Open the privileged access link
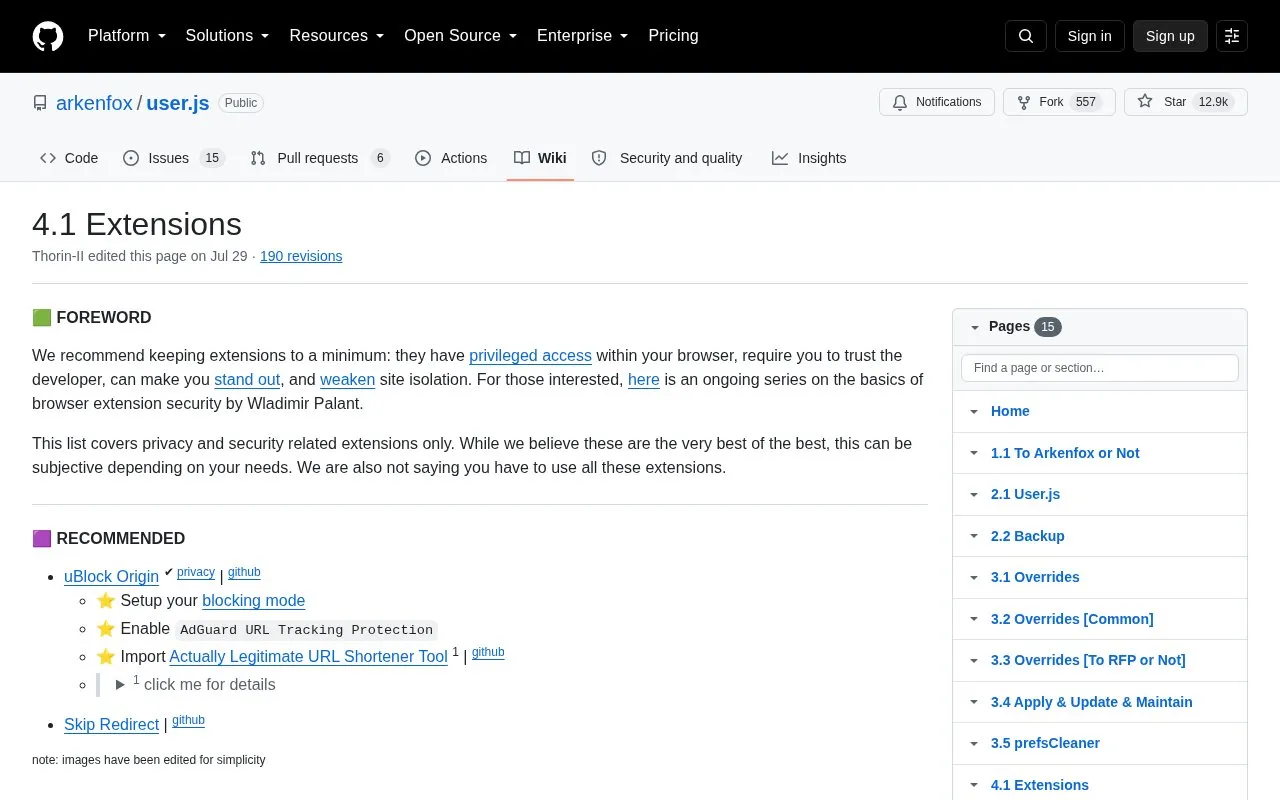Screen dimensions: 1280x800 click(x=530, y=355)
